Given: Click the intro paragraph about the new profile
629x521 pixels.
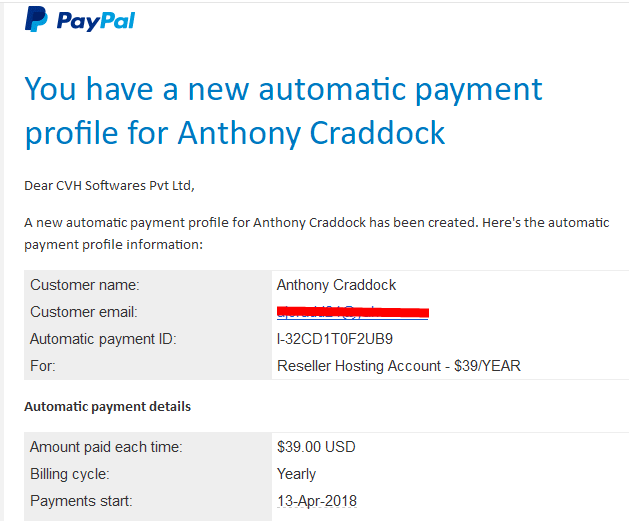Looking at the screenshot, I should (x=317, y=233).
